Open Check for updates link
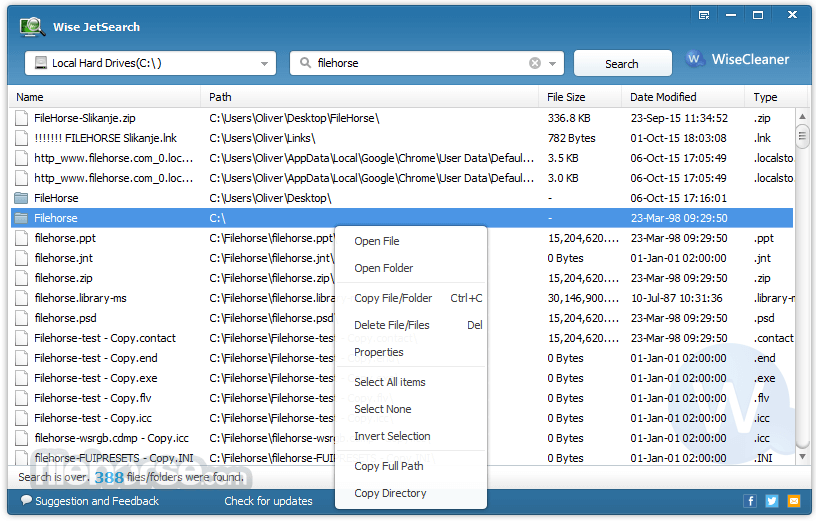This screenshot has height=521, width=816. click(268, 501)
